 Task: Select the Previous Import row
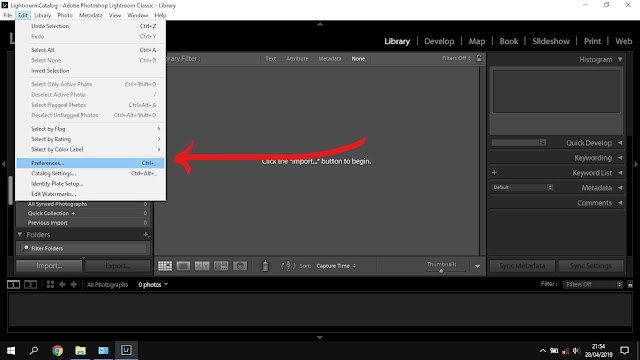(x=83, y=223)
